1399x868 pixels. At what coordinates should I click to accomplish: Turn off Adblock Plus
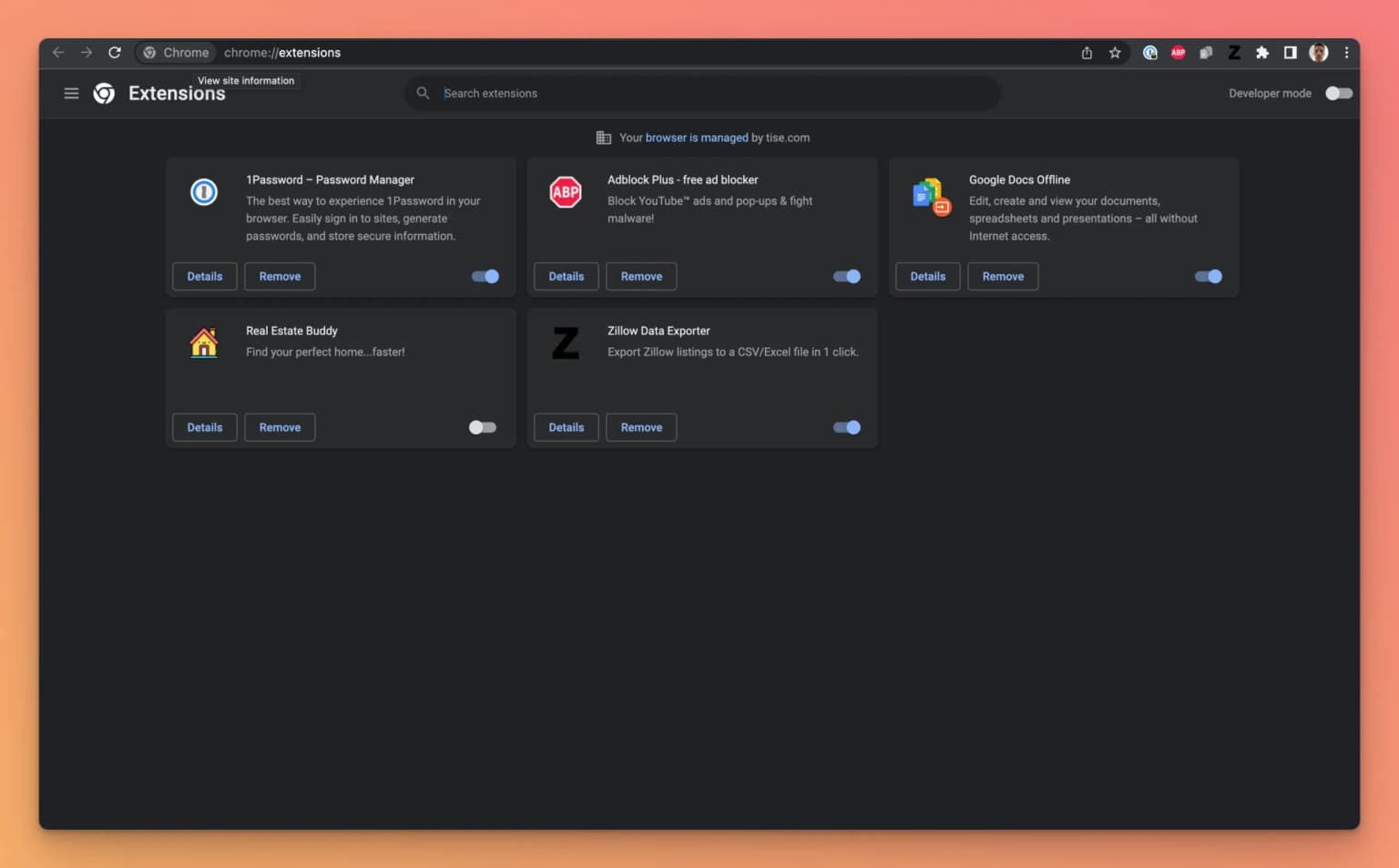847,276
